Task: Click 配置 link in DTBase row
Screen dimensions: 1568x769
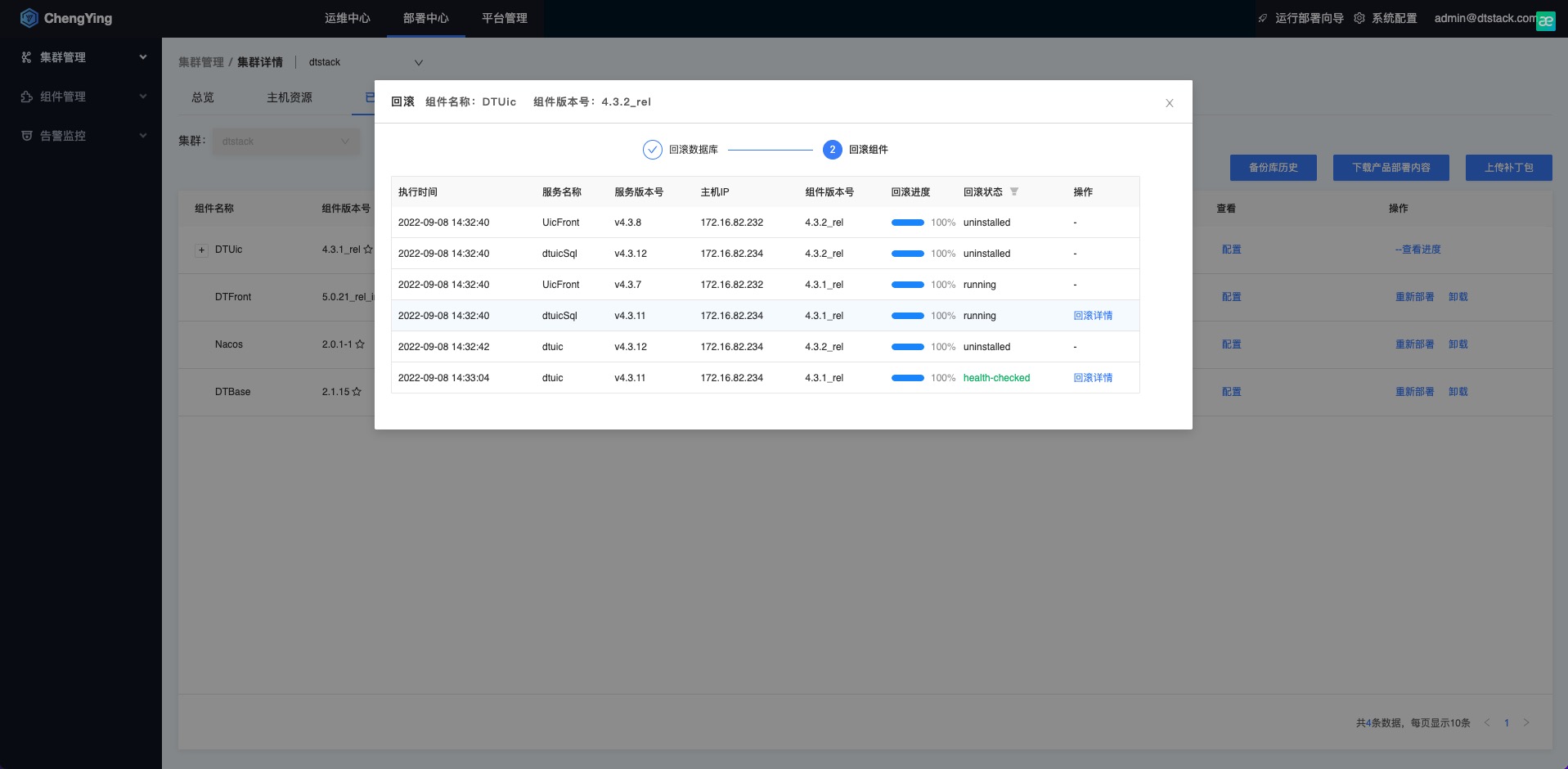Action: pos(1232,392)
